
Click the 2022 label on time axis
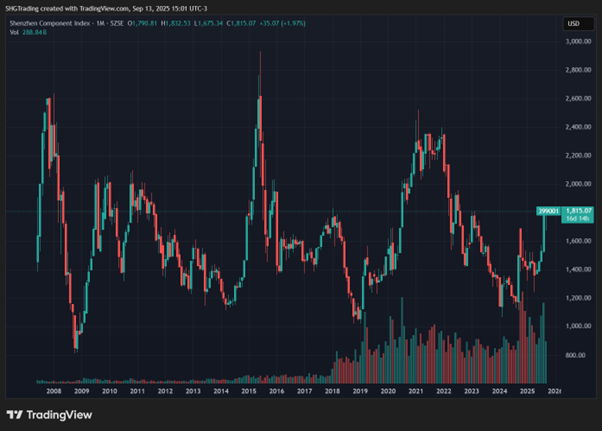[444, 391]
